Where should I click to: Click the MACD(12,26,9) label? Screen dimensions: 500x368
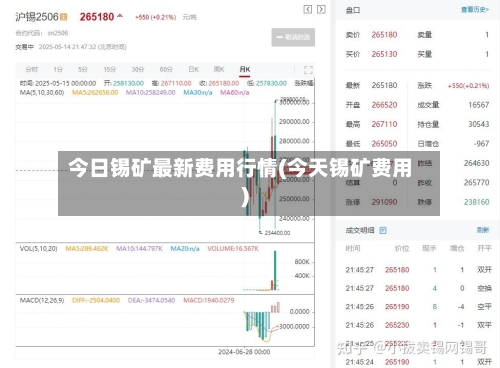[42, 300]
